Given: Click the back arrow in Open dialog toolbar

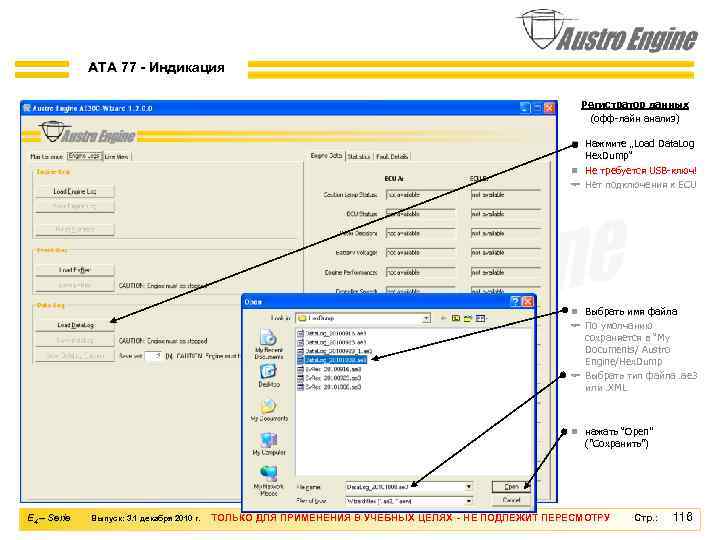Looking at the screenshot, I should point(443,318).
